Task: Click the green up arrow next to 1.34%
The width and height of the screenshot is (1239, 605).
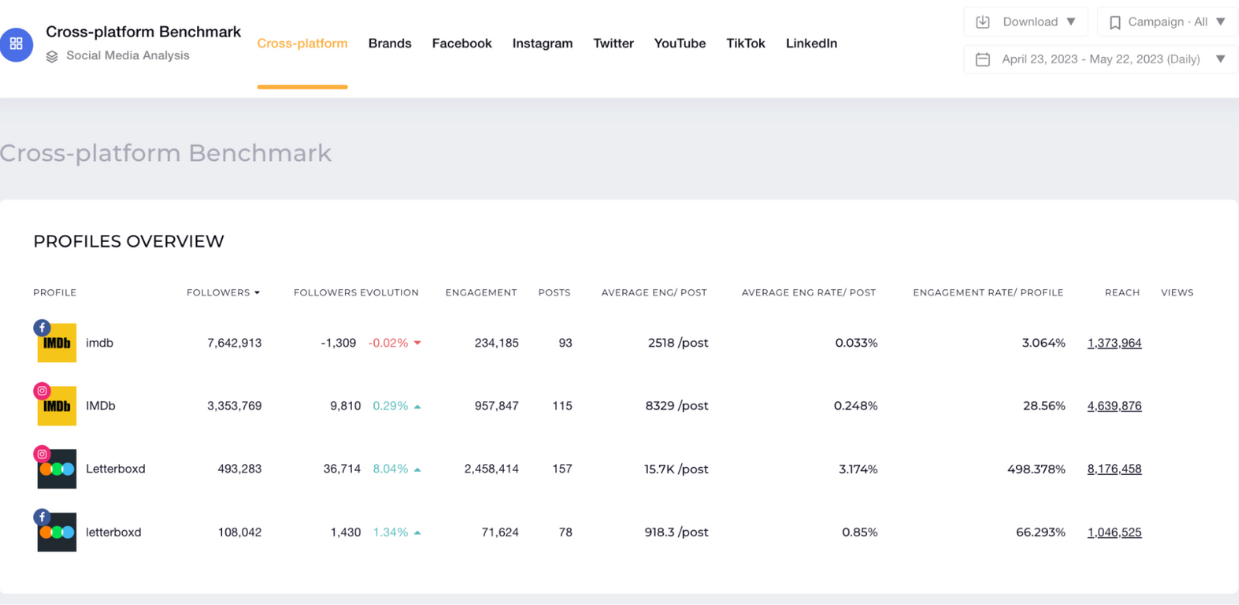Action: click(417, 533)
